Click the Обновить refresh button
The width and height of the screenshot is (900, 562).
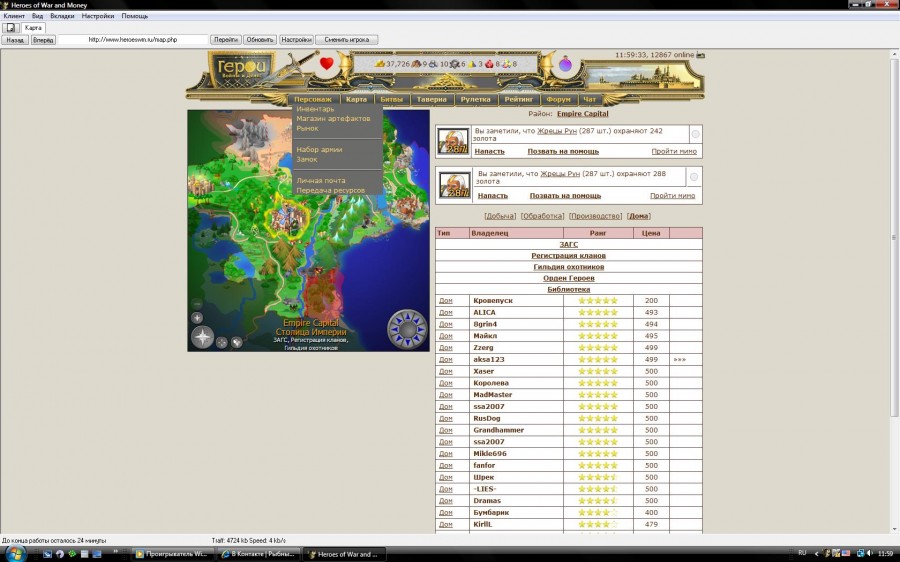click(x=260, y=40)
